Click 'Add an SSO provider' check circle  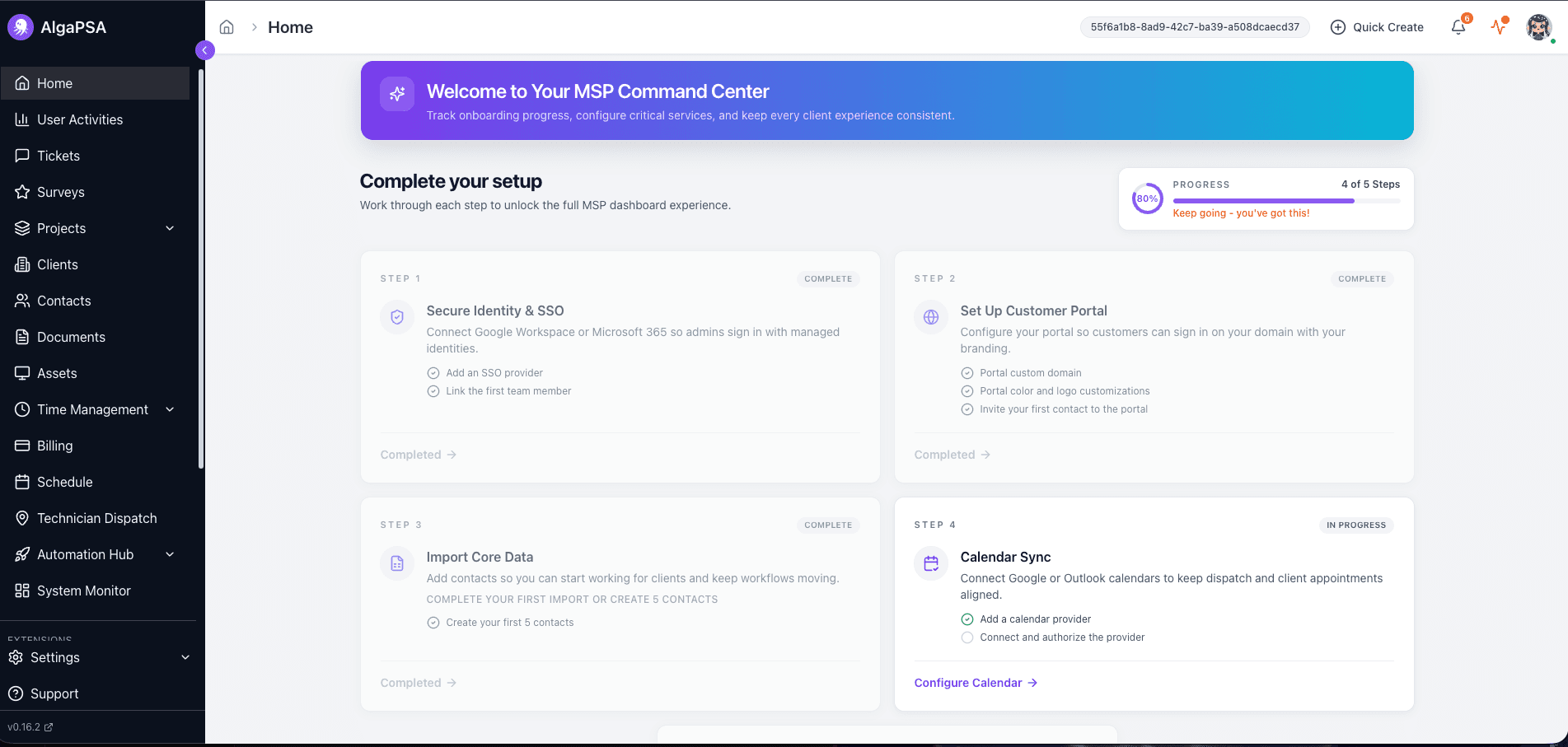(433, 373)
